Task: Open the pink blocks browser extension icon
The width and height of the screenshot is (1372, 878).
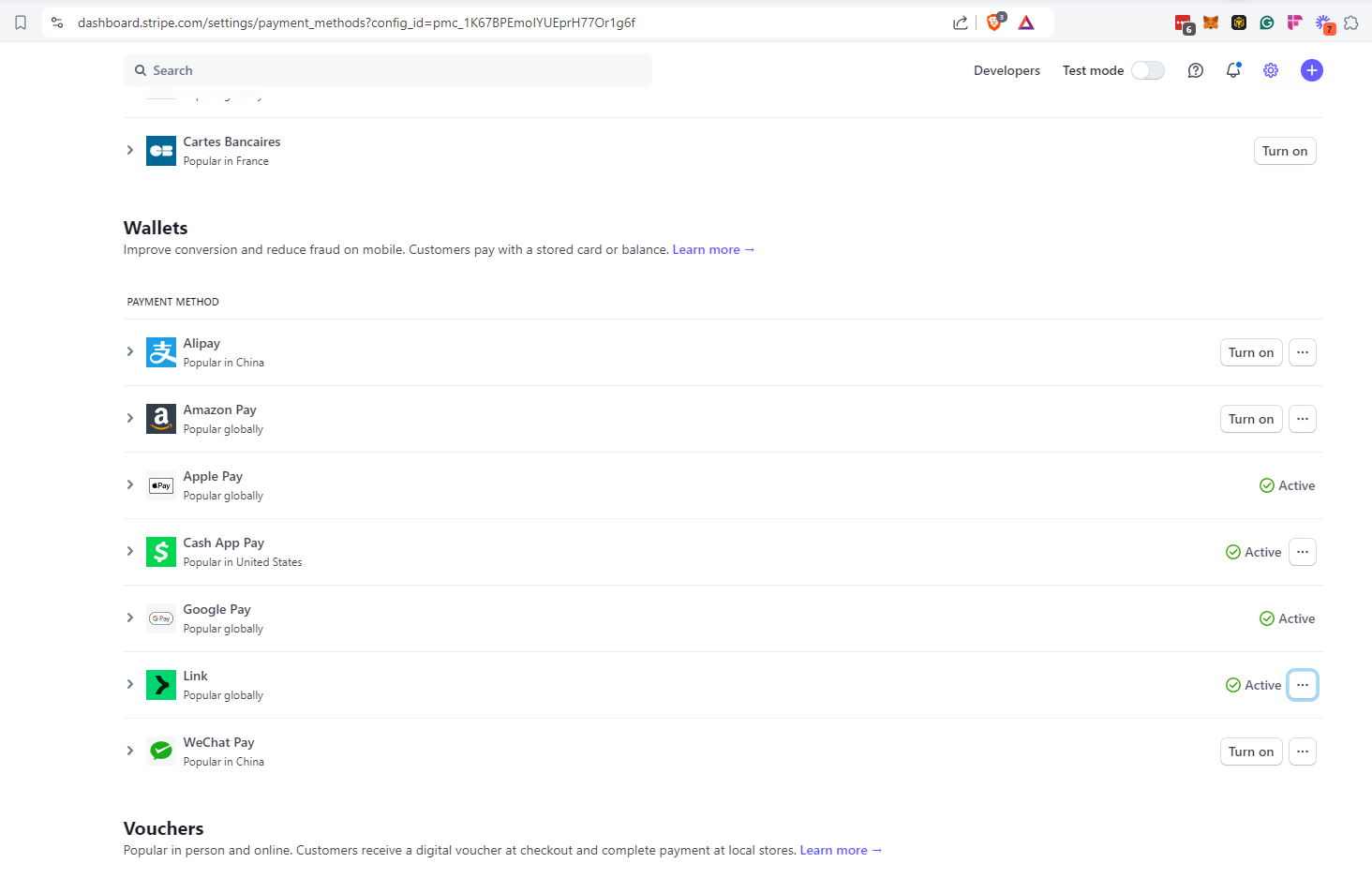Action: (1295, 22)
